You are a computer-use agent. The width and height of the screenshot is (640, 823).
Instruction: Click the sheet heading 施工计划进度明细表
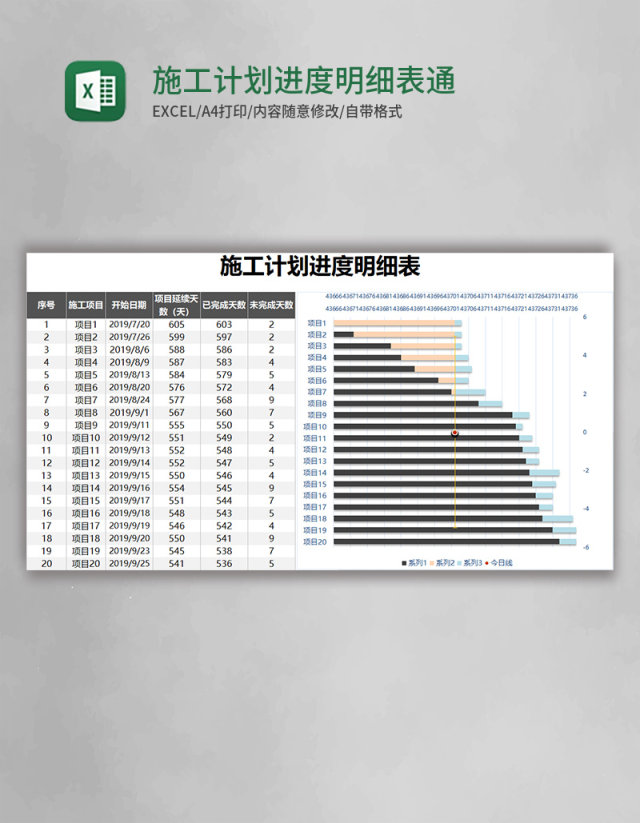coord(320,267)
